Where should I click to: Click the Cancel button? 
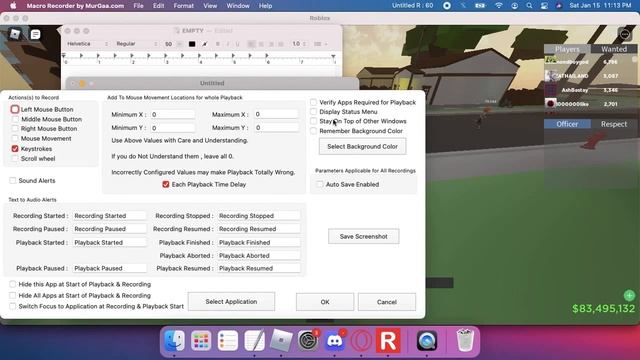pyautogui.click(x=387, y=302)
